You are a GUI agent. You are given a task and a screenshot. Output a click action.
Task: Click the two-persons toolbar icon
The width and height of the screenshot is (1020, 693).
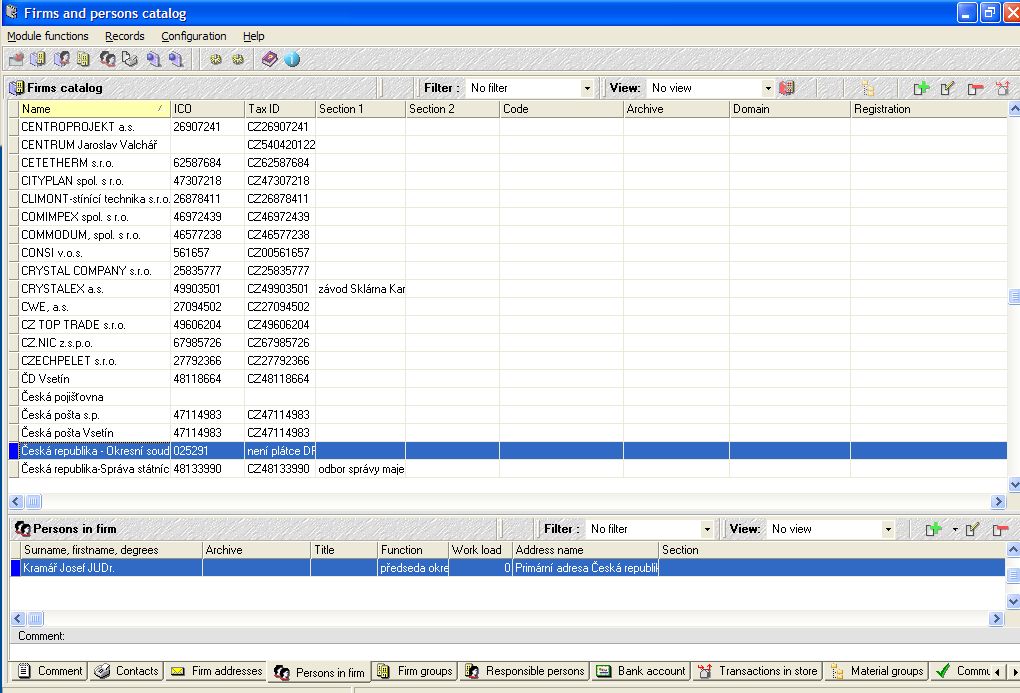click(x=107, y=59)
